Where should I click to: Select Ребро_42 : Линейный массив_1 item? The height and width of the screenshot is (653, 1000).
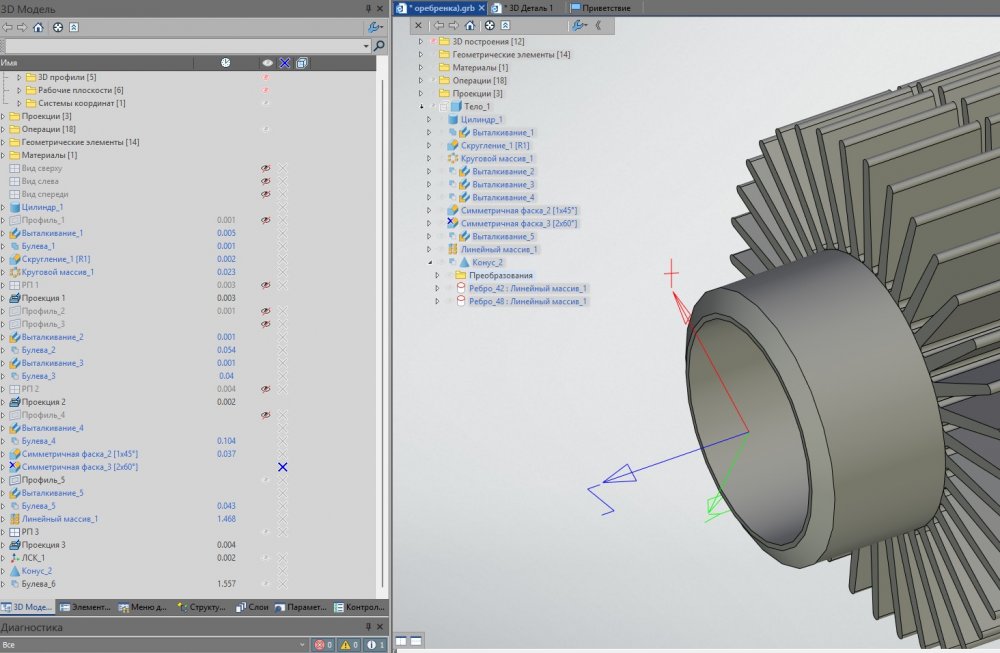click(527, 288)
